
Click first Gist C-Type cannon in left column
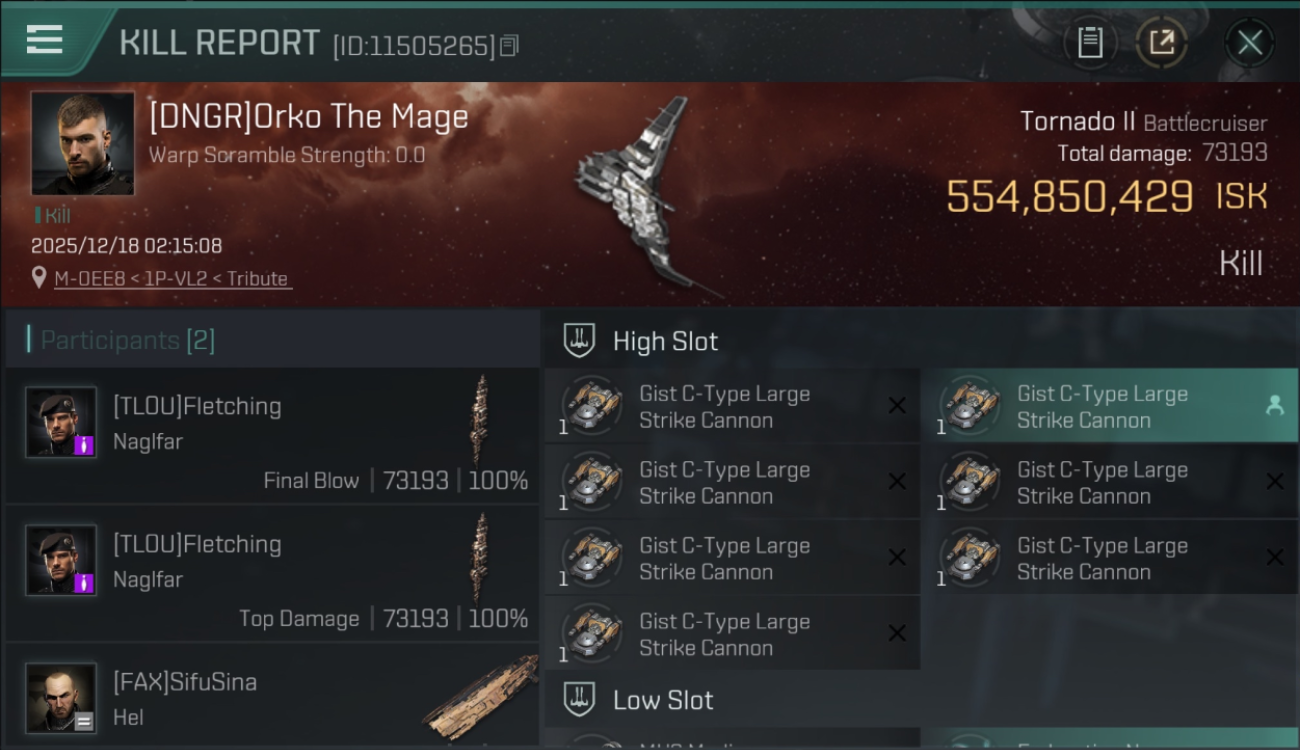pyautogui.click(x=731, y=406)
